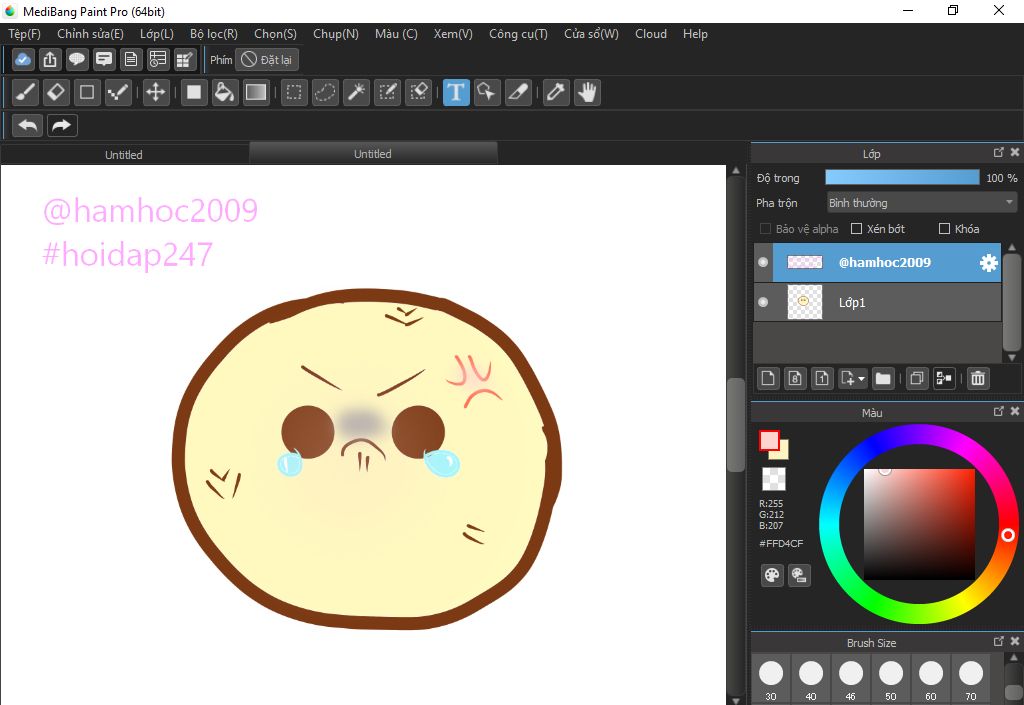This screenshot has height=705, width=1024.
Task: Open layer settings gear for @hamhoc2009
Action: click(989, 262)
